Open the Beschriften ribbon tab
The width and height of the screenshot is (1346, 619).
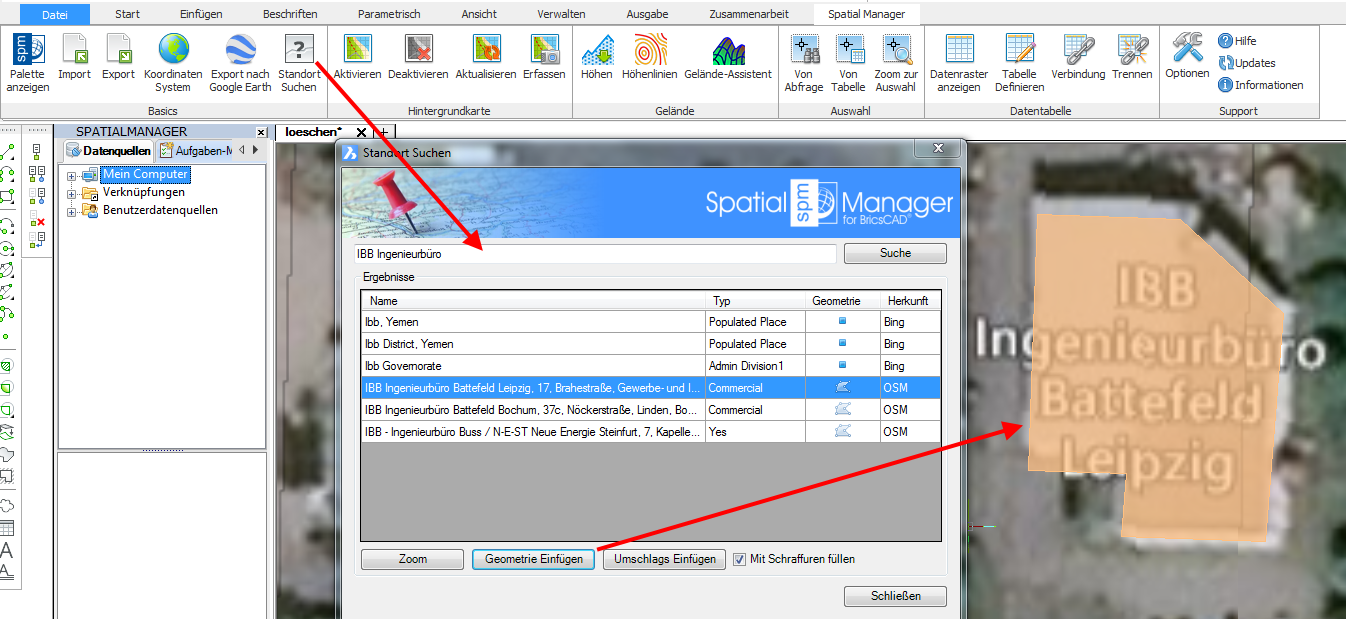point(288,13)
